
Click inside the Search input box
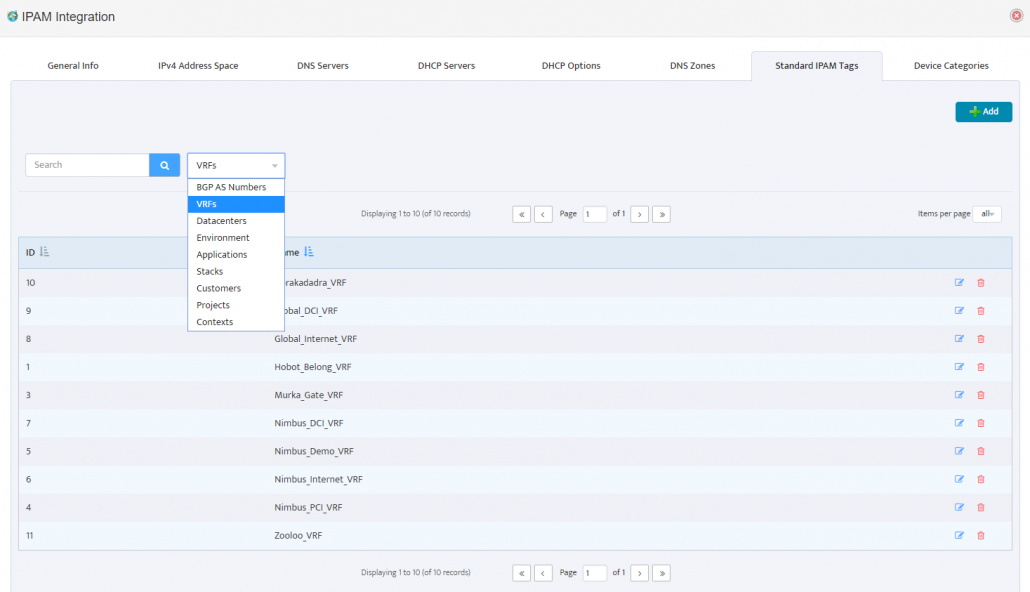pyautogui.click(x=85, y=164)
